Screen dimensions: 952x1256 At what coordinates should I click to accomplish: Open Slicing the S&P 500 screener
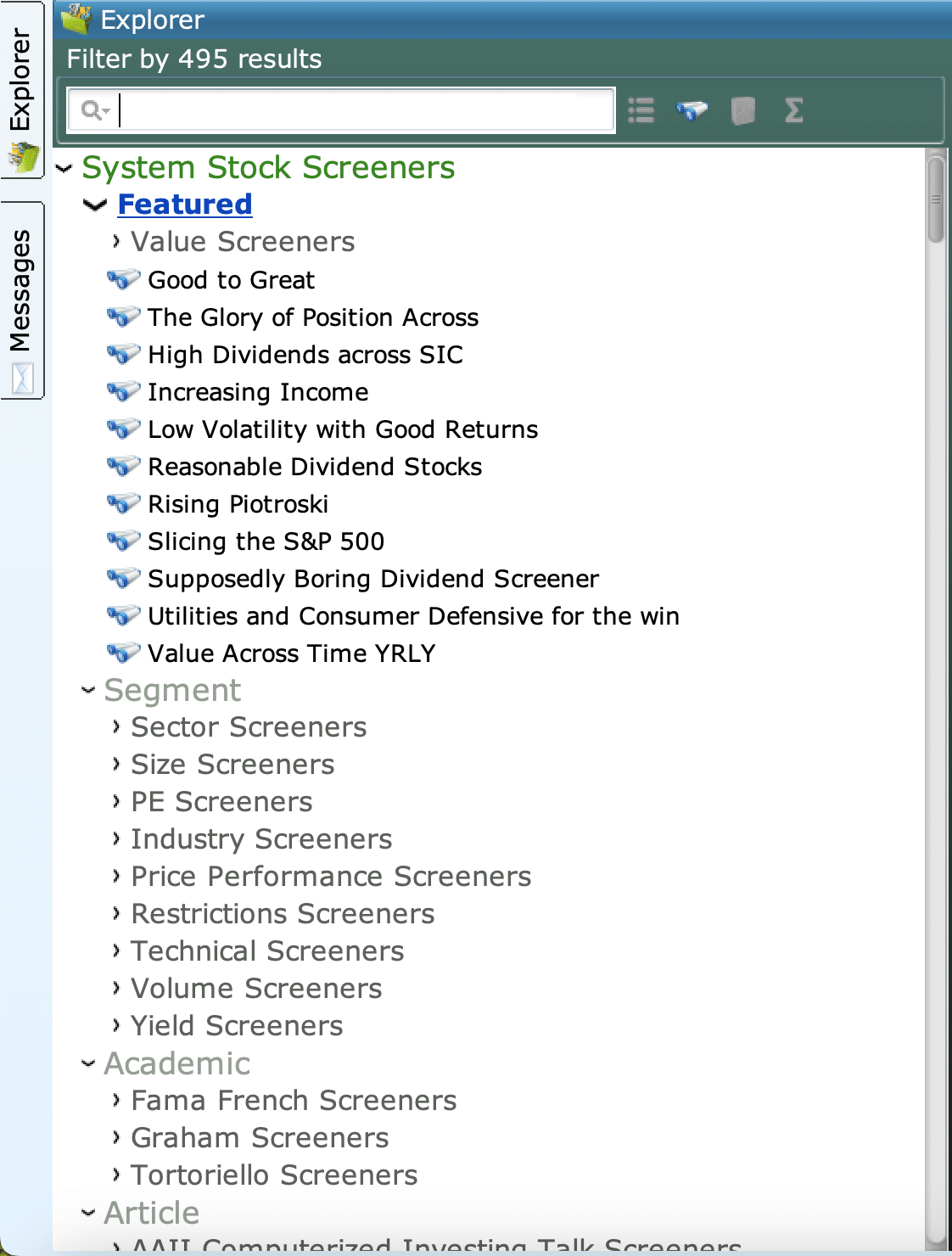[x=266, y=541]
